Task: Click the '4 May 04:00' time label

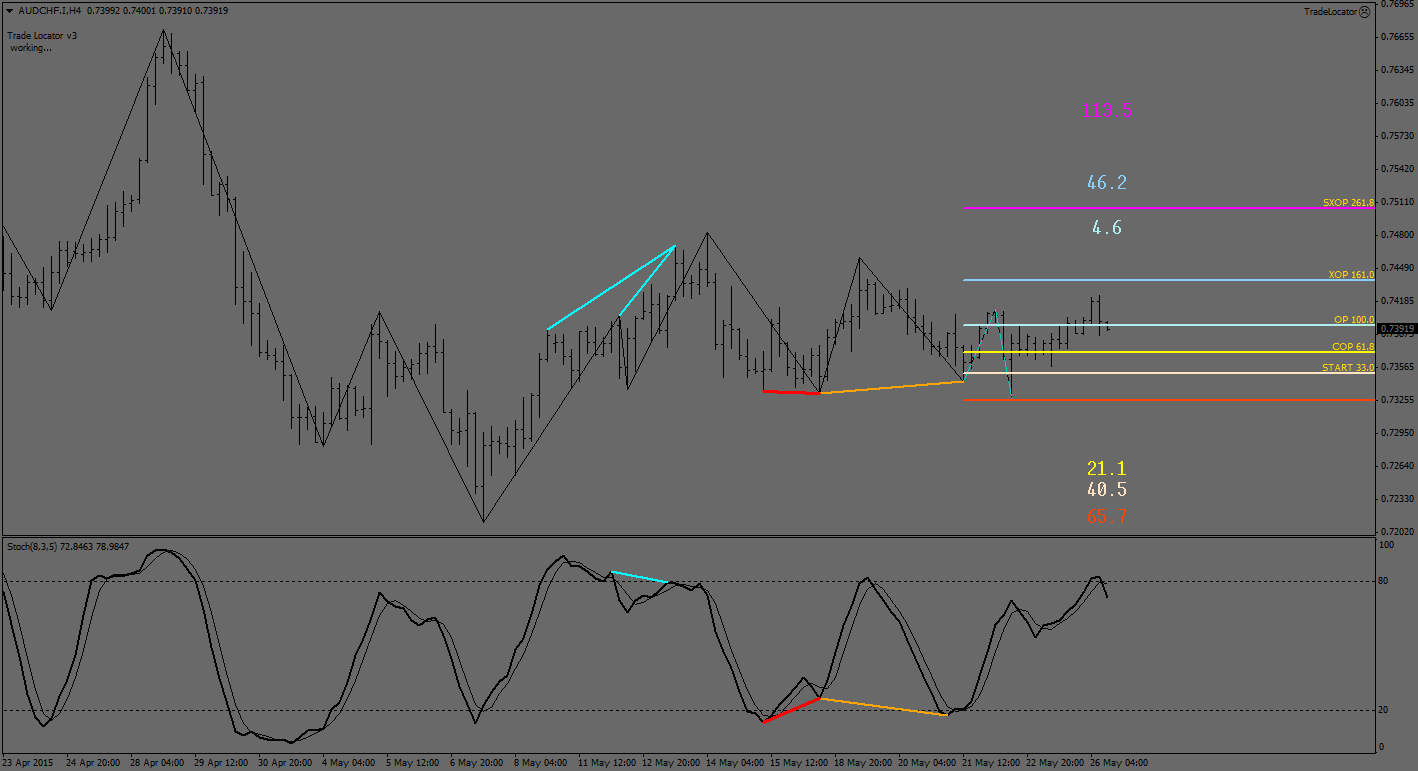Action: [348, 762]
